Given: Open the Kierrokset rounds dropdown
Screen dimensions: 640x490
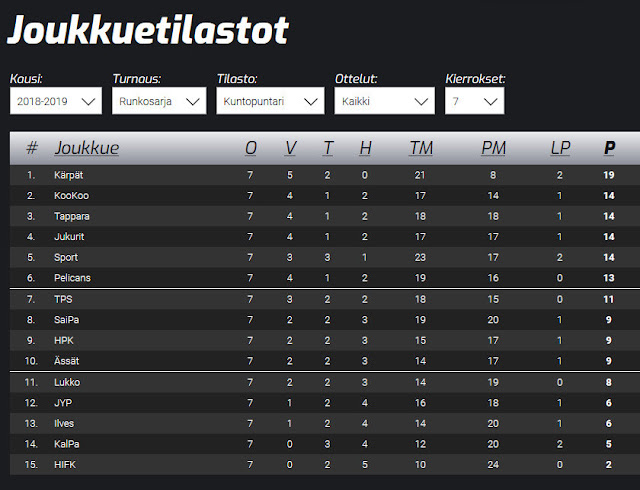Looking at the screenshot, I should 475,101.
